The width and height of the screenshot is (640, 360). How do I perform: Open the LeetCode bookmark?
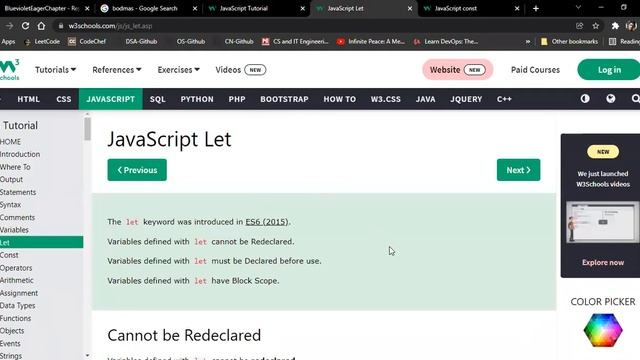(42, 41)
